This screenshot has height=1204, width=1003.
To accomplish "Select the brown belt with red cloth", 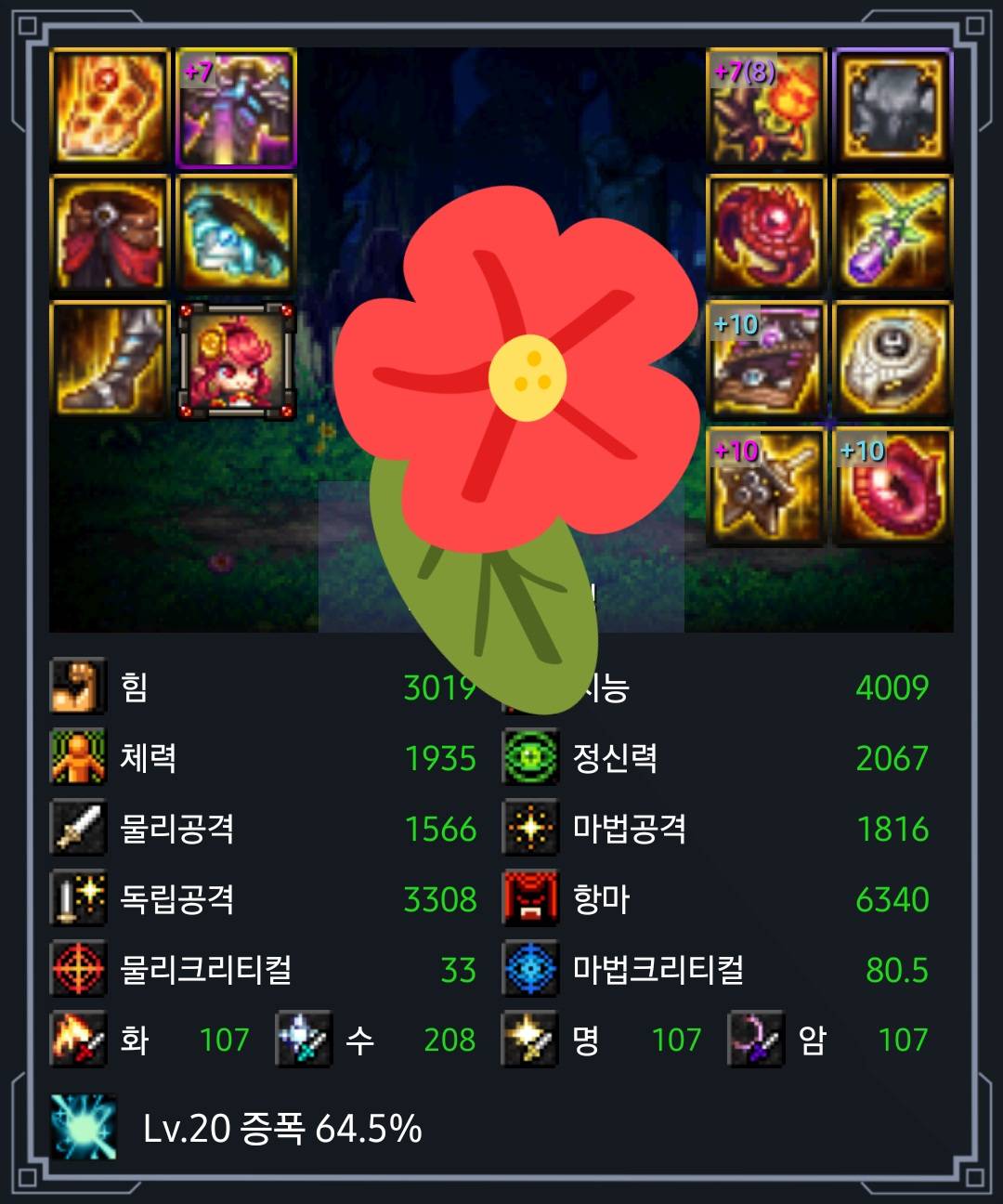I will point(110,233).
